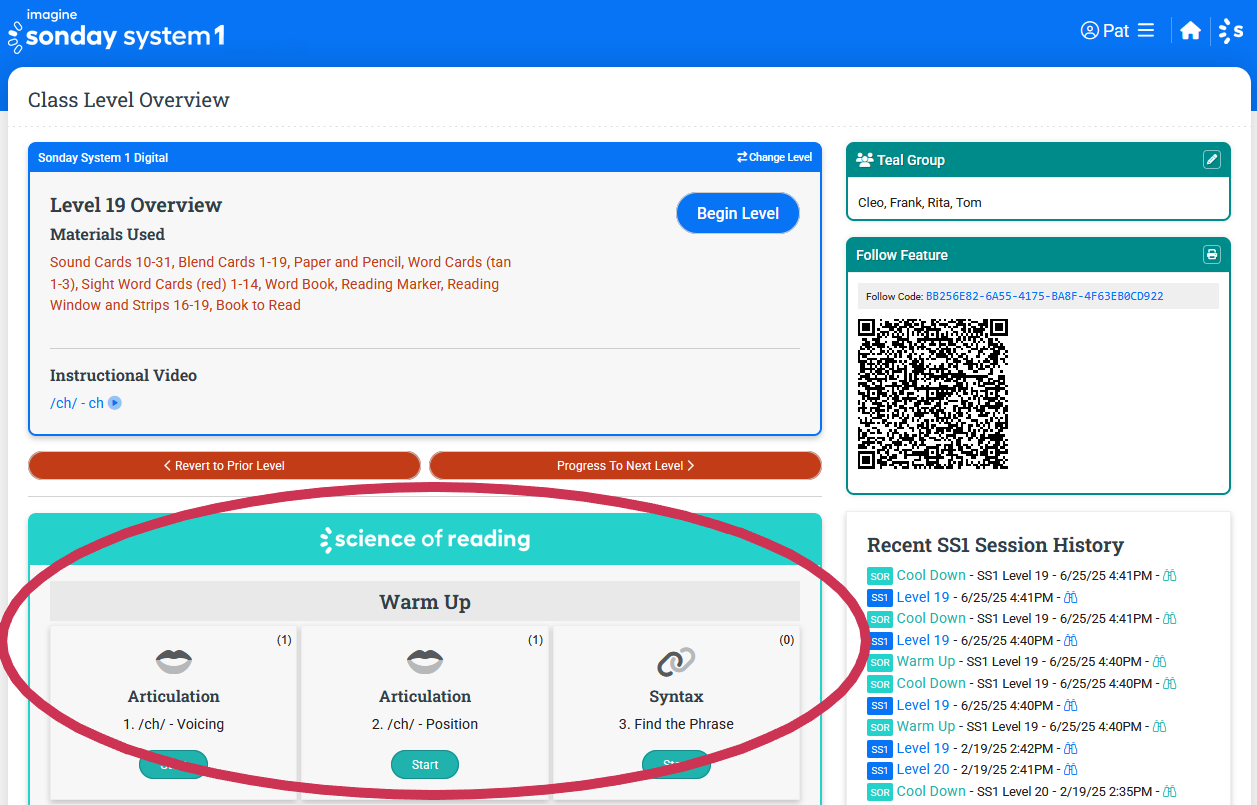This screenshot has width=1257, height=805.
Task: Click the Level 19 Overview heading
Action: point(136,205)
